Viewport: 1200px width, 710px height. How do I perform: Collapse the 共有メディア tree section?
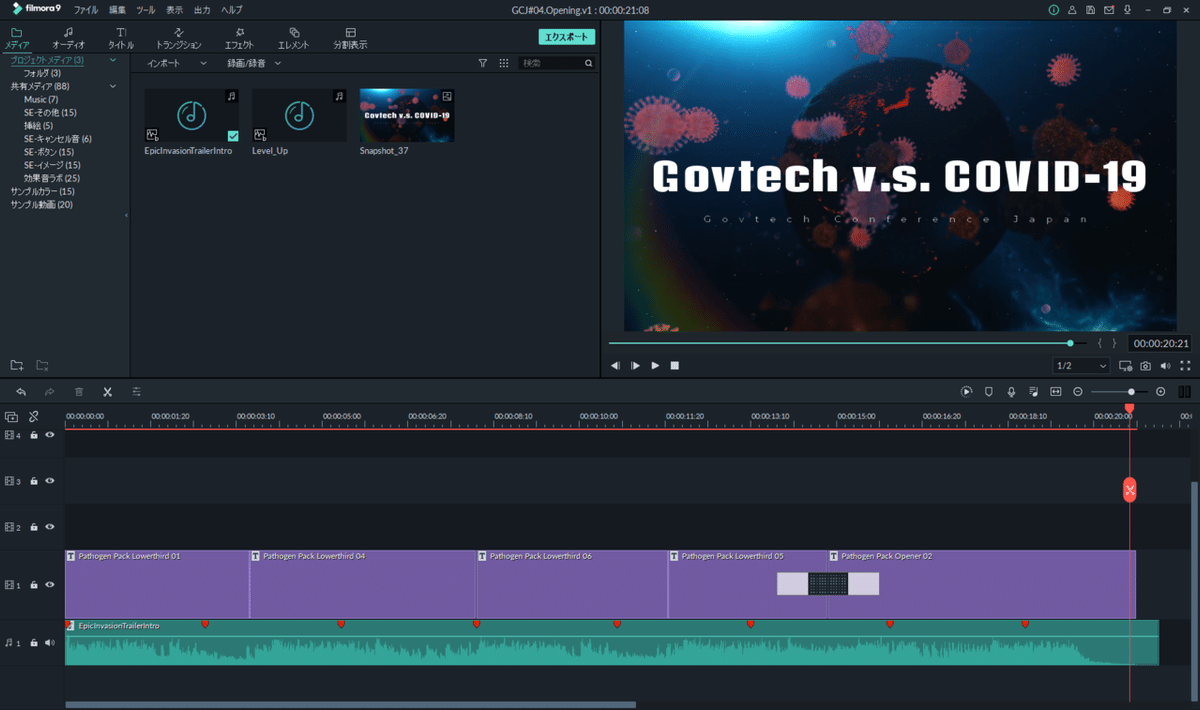pos(113,86)
